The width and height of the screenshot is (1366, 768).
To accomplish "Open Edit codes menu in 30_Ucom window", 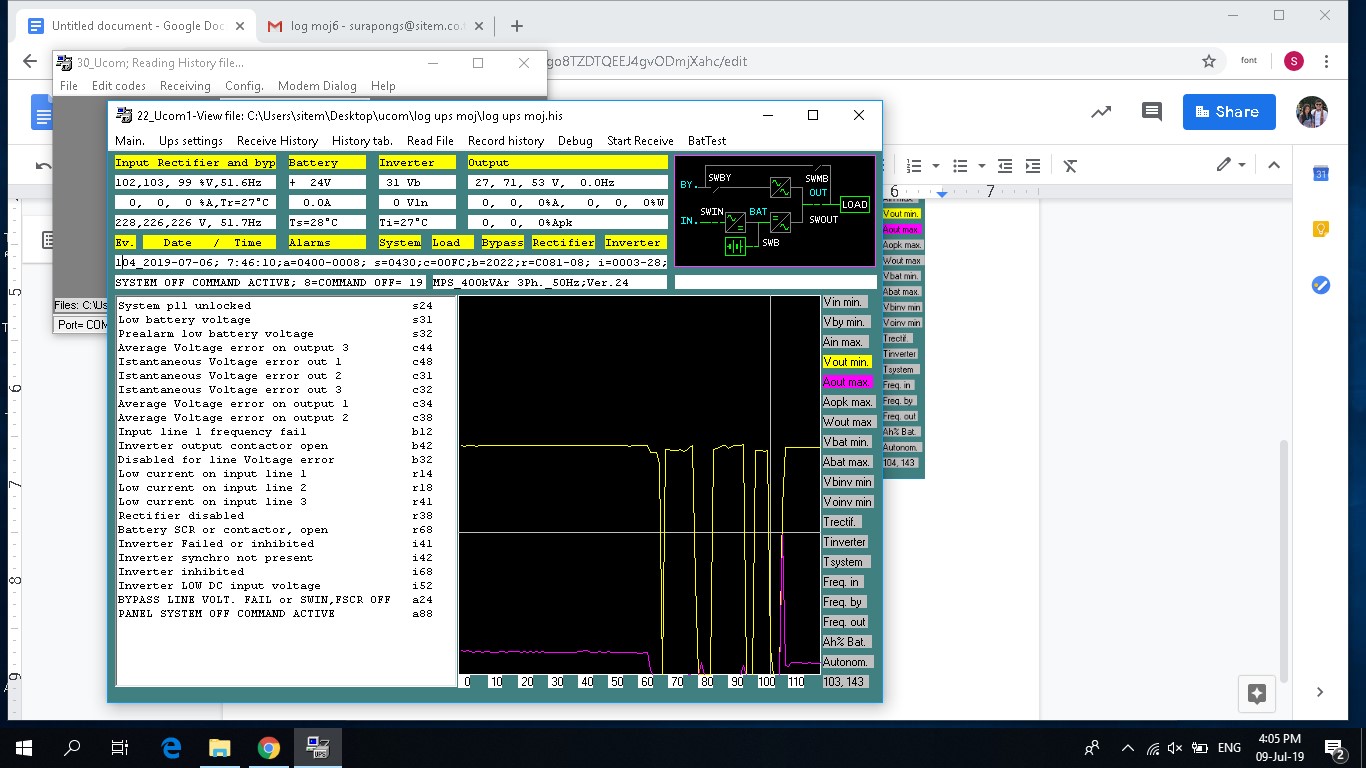I will pos(119,86).
